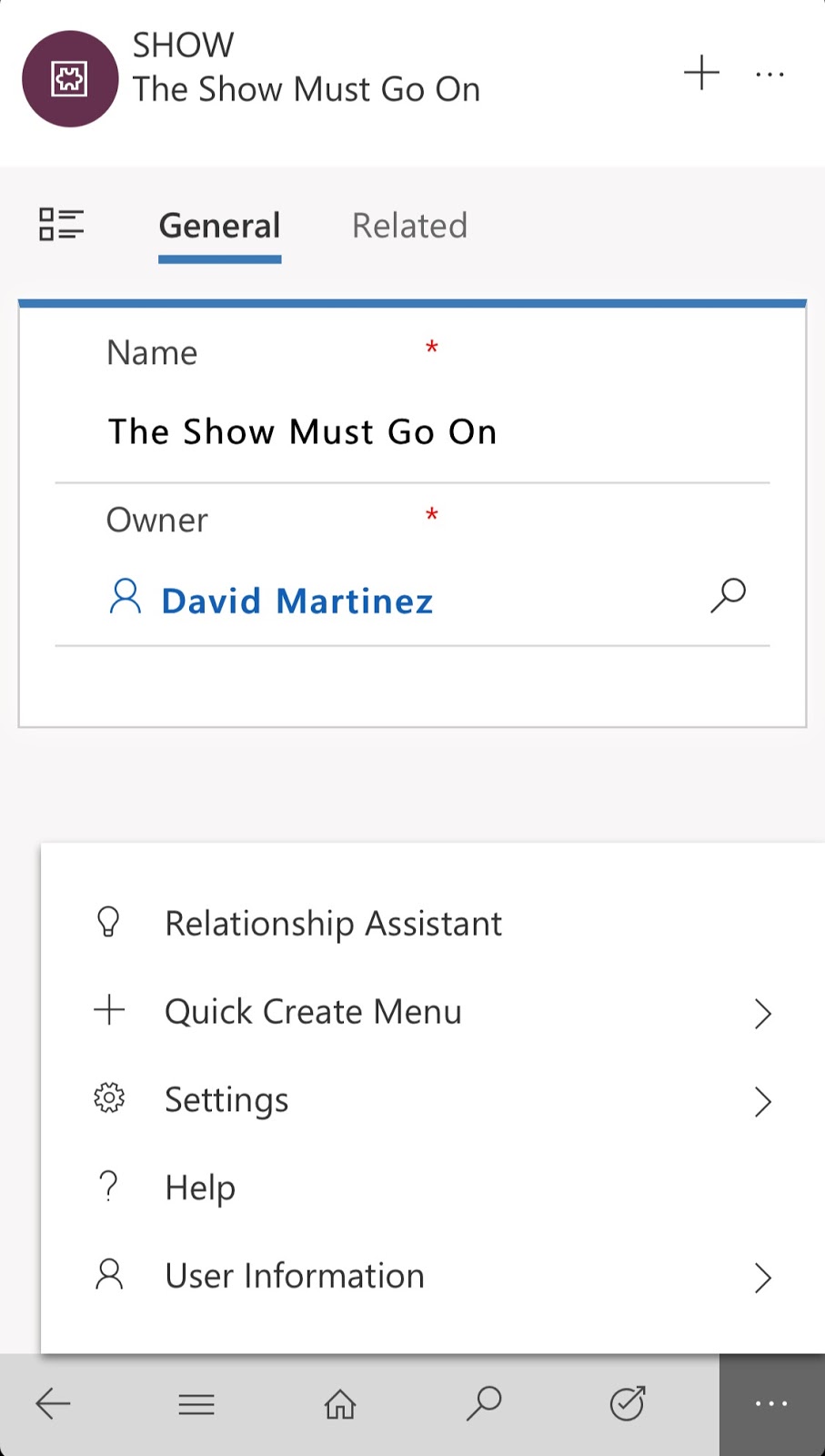
Task: Go back with the arrow icon
Action: pos(53,1404)
